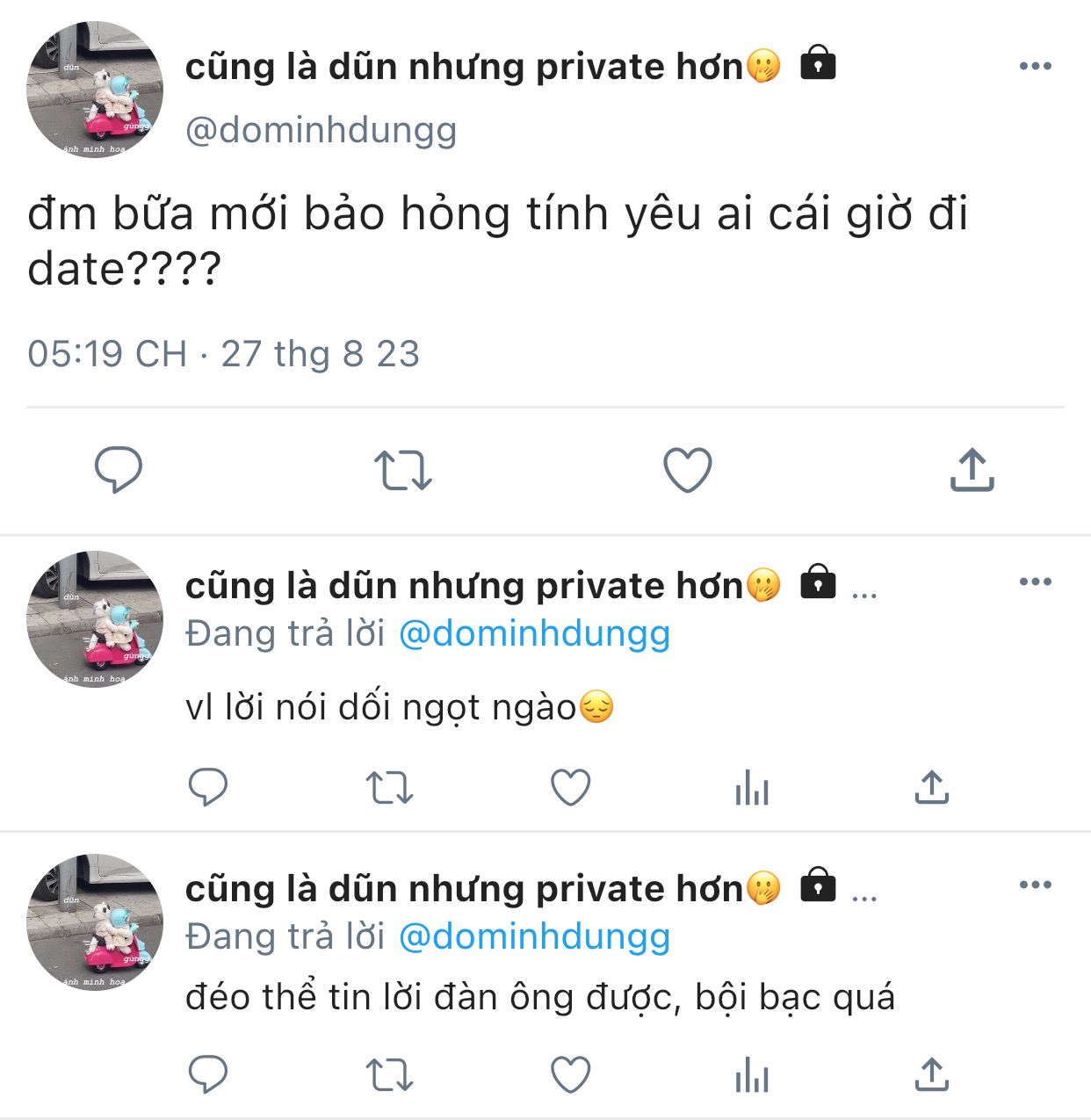Like the 'bội bạc quá' reply

570,1074
